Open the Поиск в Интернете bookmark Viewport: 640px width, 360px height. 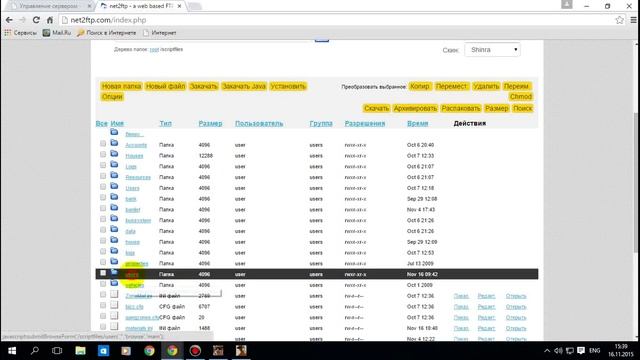coord(107,33)
